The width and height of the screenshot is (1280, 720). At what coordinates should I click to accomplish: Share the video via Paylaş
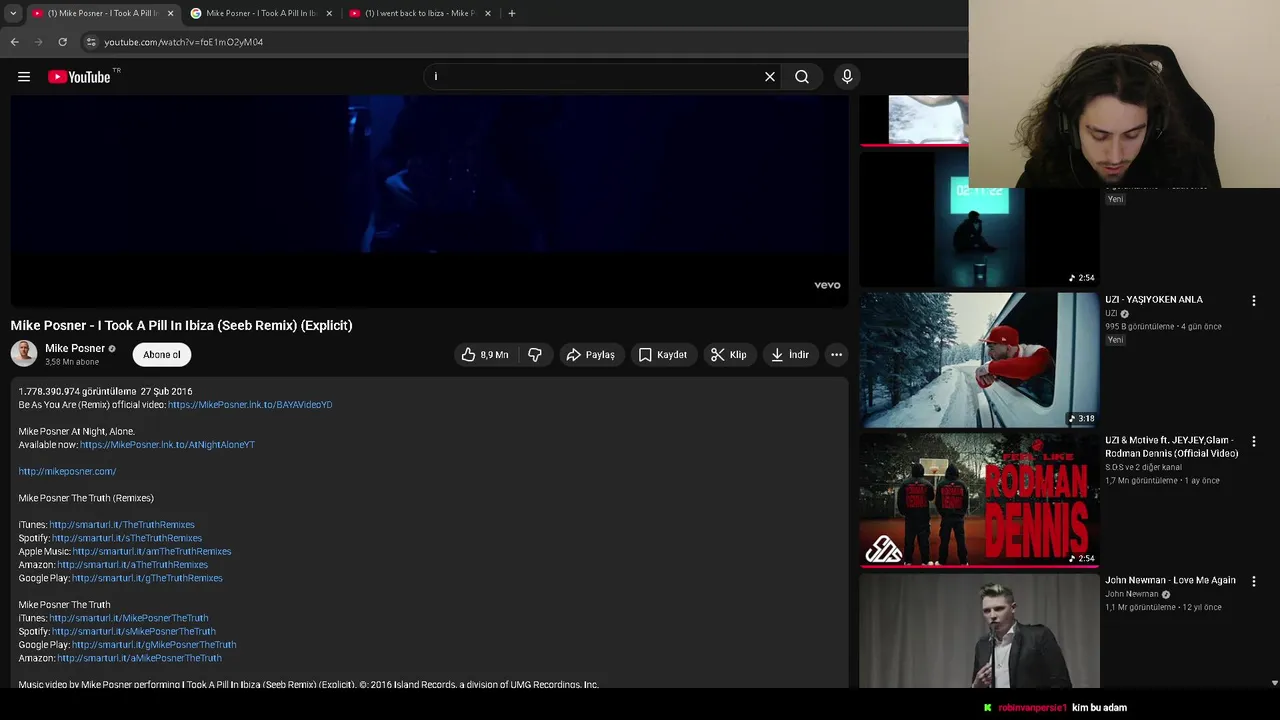point(591,355)
